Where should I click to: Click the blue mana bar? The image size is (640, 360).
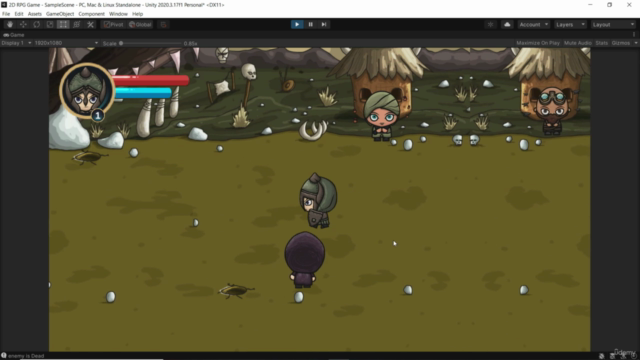coord(142,93)
